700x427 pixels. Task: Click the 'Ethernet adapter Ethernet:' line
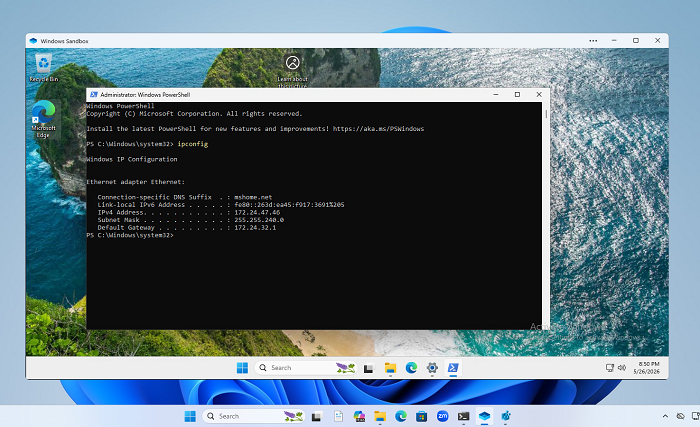tap(135, 182)
